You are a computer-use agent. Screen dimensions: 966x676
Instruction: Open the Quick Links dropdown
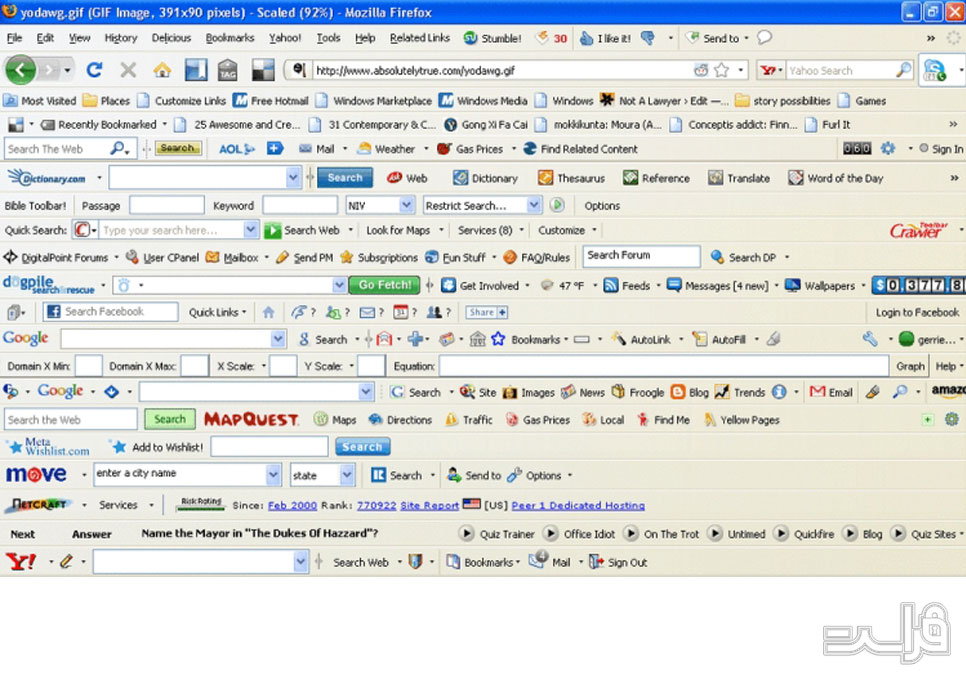(x=217, y=312)
